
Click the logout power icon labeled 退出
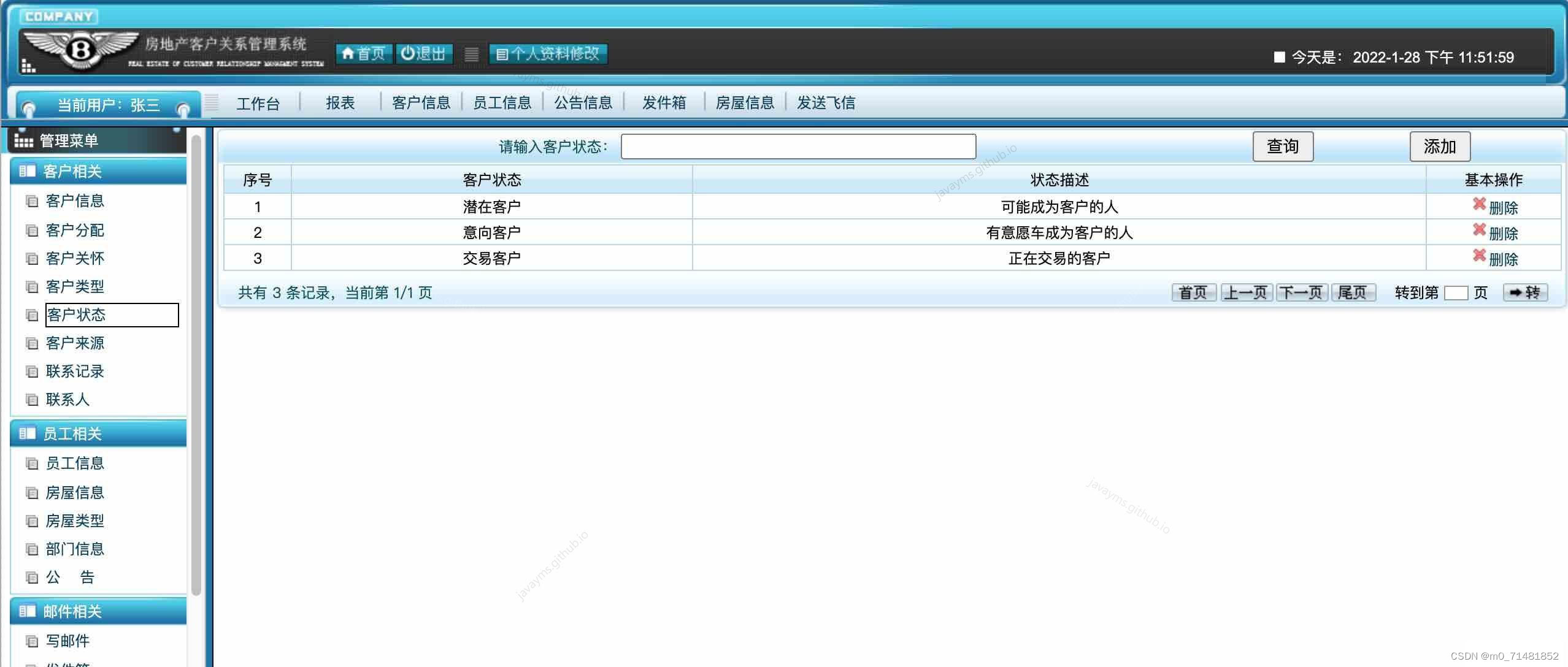[410, 53]
